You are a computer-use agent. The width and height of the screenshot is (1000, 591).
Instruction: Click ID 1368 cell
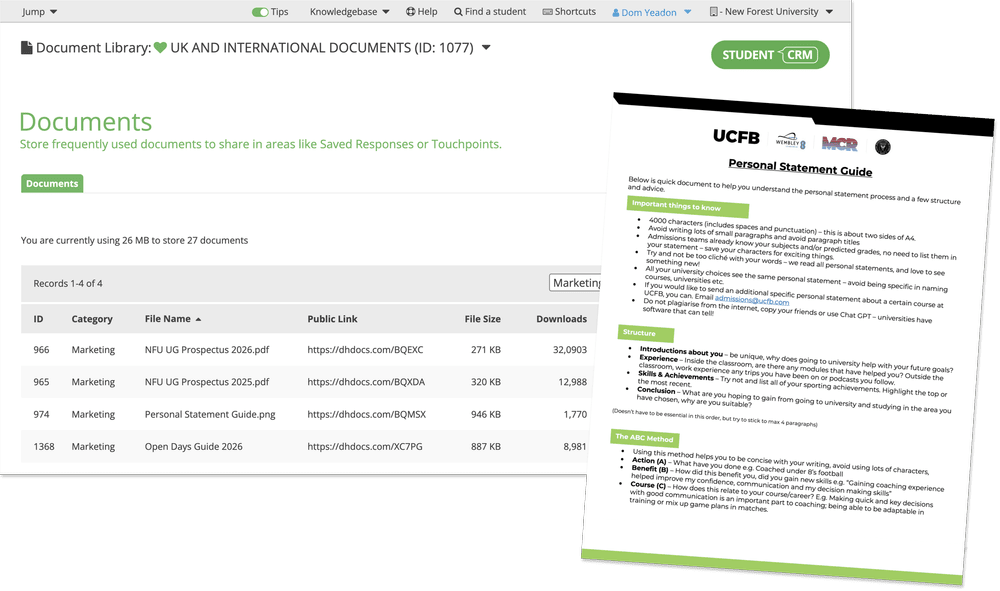[x=44, y=446]
